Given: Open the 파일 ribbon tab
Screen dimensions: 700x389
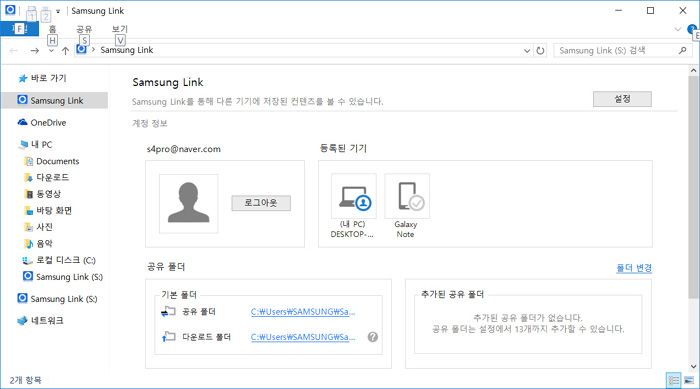Looking at the screenshot, I should pyautogui.click(x=19, y=29).
